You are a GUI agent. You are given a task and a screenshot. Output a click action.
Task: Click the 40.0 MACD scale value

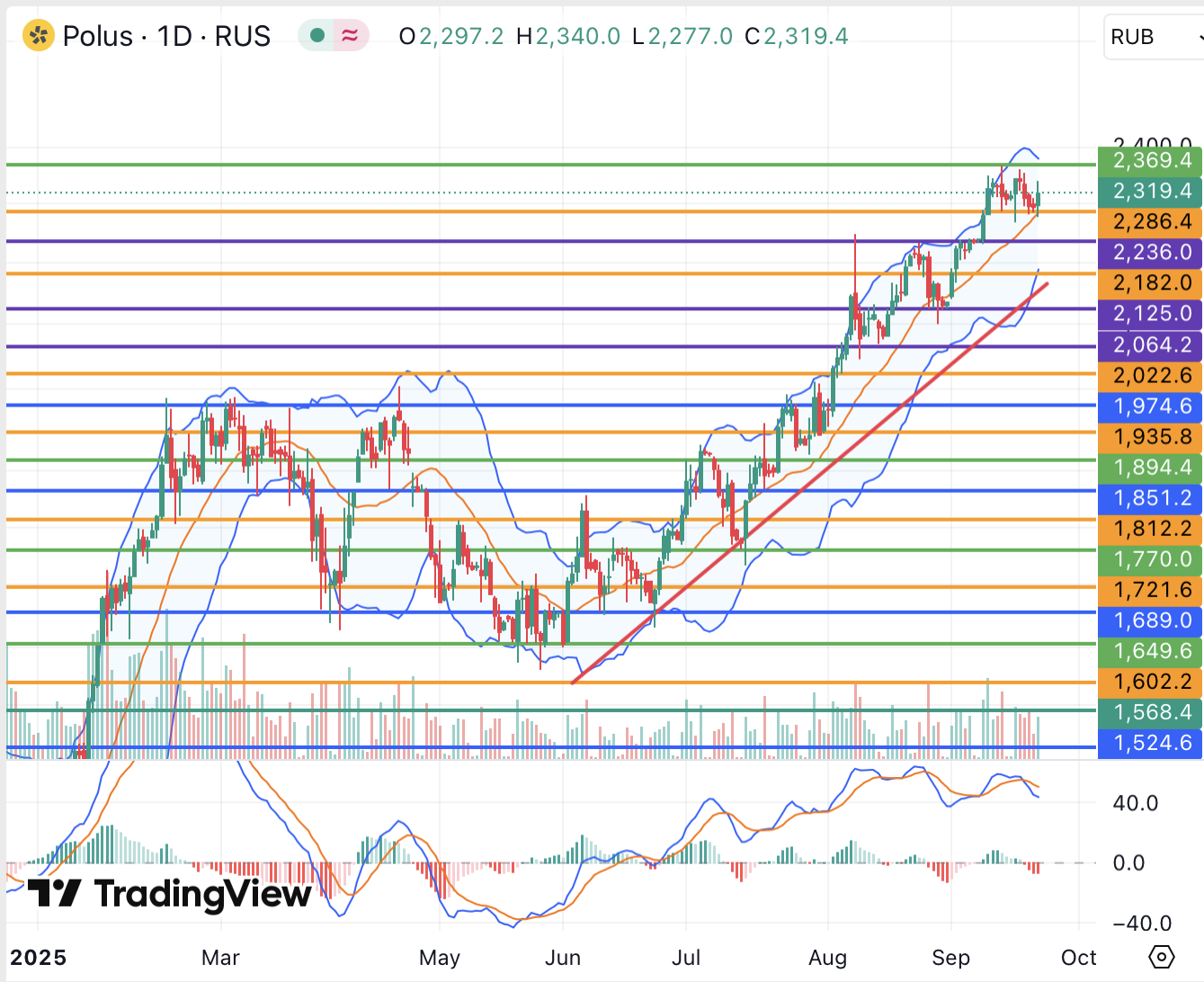(1135, 803)
